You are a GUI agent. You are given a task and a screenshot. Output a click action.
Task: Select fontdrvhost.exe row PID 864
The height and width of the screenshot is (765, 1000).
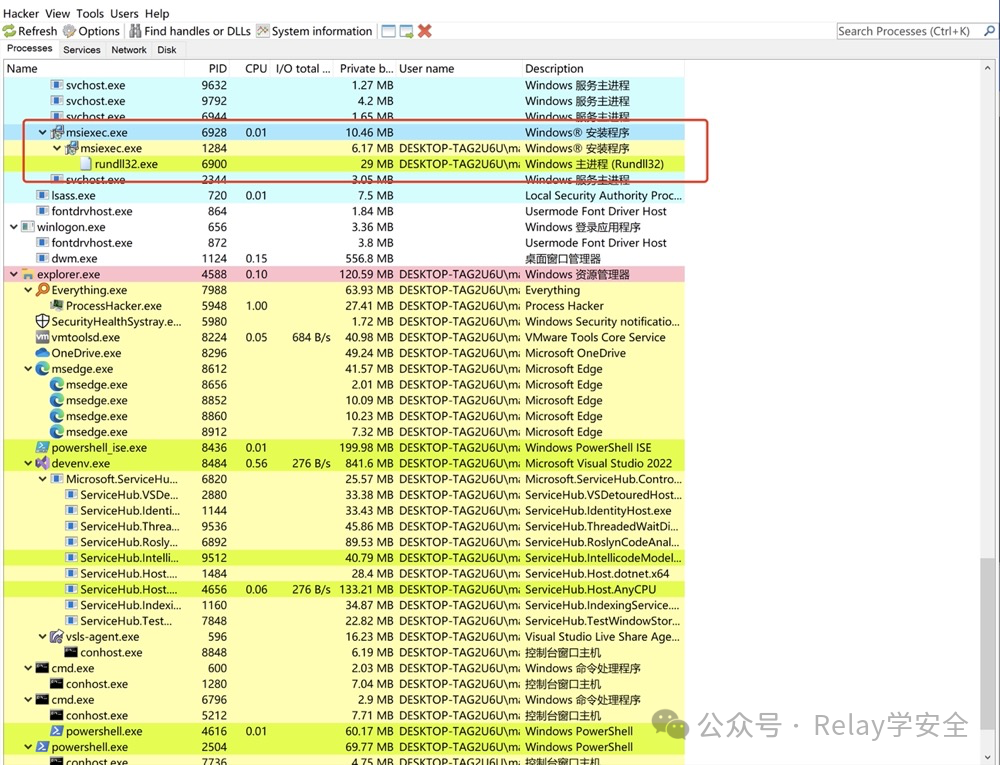point(344,211)
